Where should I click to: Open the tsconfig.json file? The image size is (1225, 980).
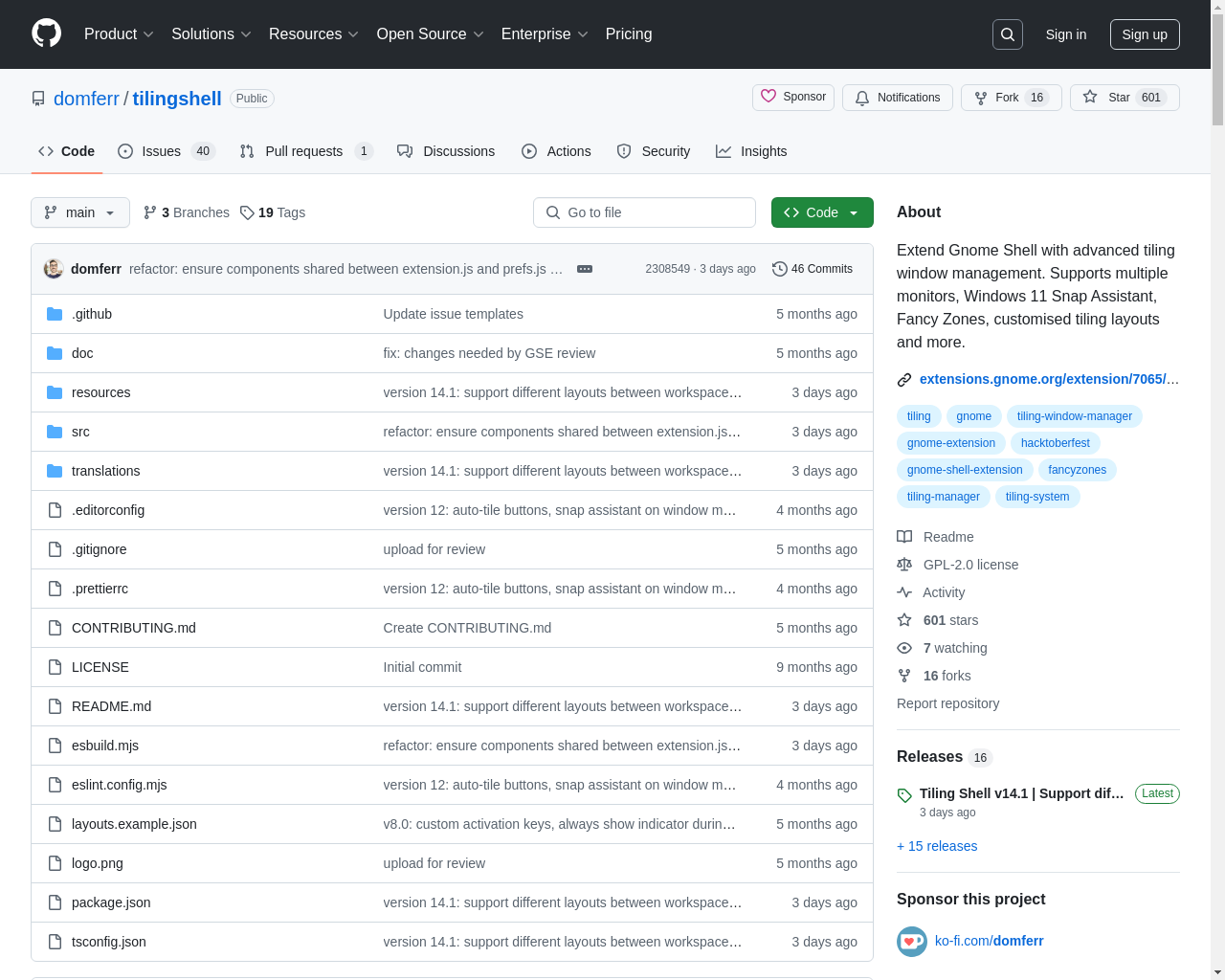(x=108, y=942)
